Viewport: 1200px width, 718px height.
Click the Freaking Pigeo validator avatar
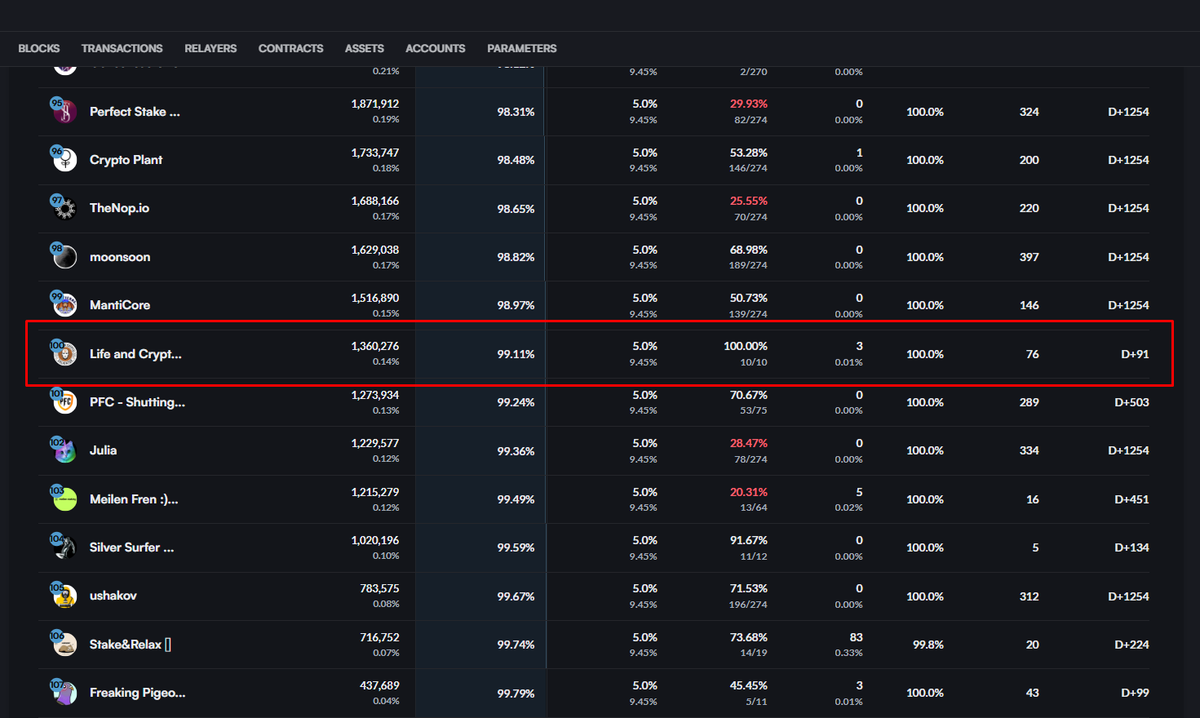point(64,692)
